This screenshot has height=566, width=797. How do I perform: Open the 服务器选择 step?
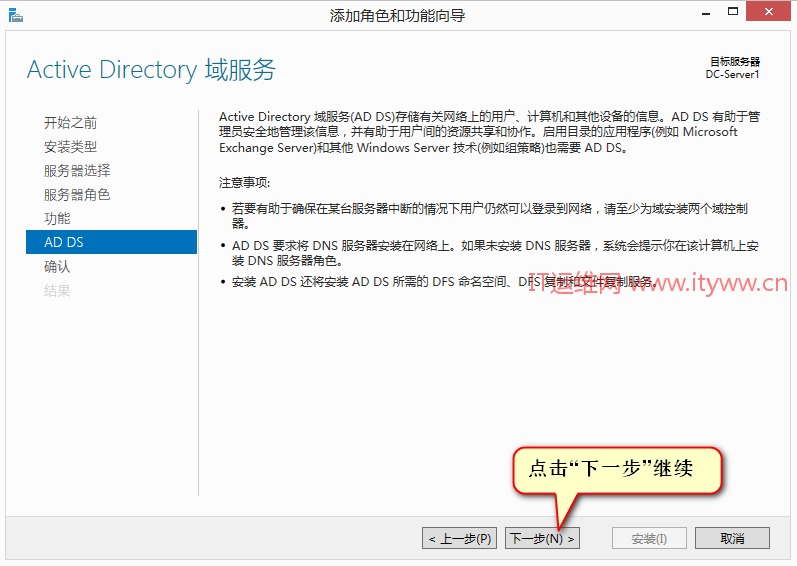[77, 171]
